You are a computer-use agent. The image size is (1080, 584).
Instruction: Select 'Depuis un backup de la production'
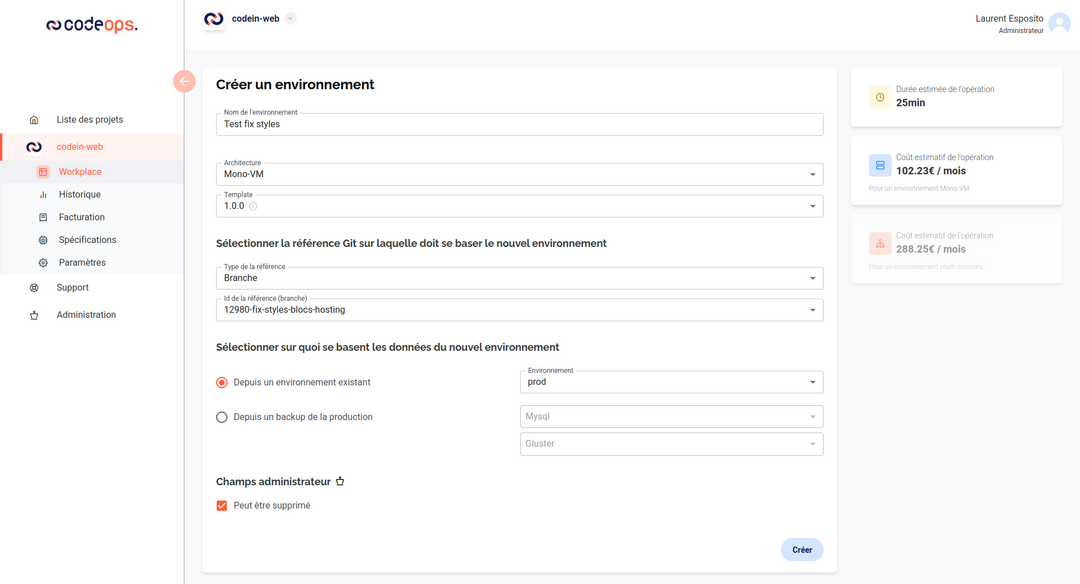(222, 417)
